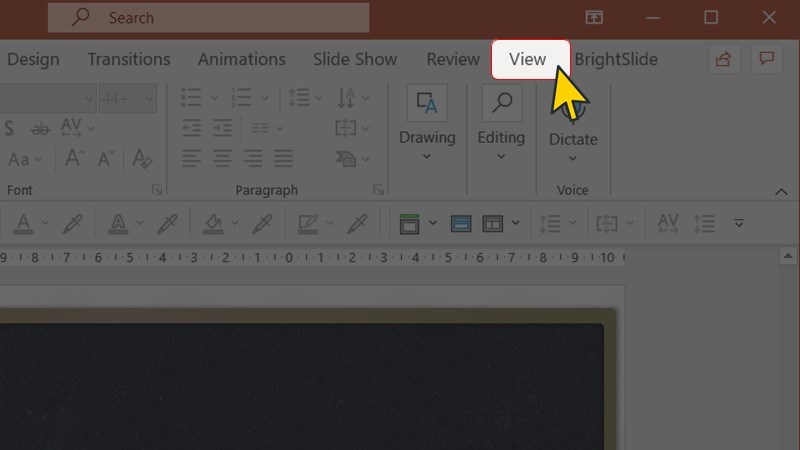The height and width of the screenshot is (450, 800).
Task: Open character spacing AV in Font group
Action: [77, 128]
